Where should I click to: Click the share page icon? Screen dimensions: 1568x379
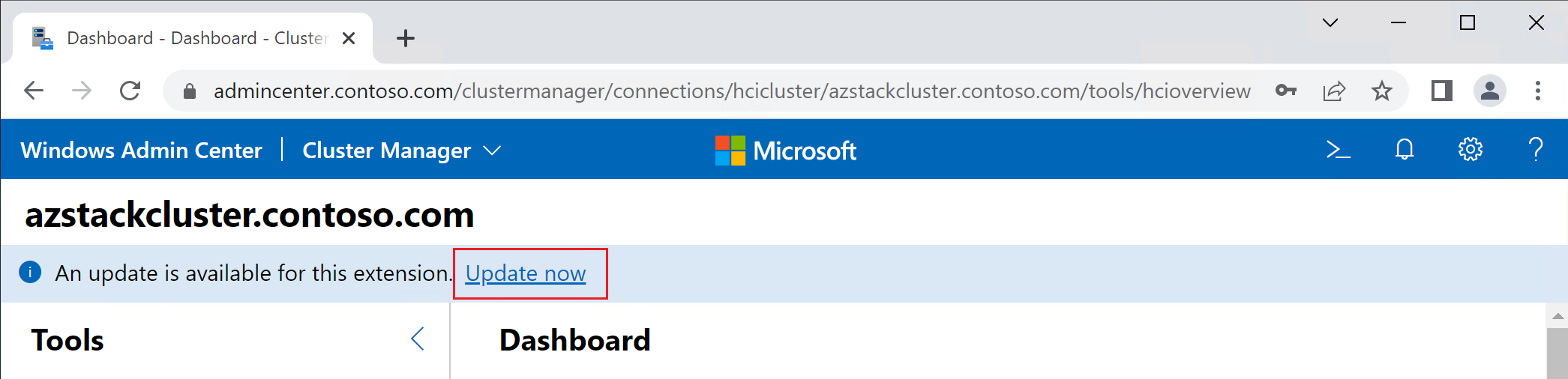(x=1334, y=91)
